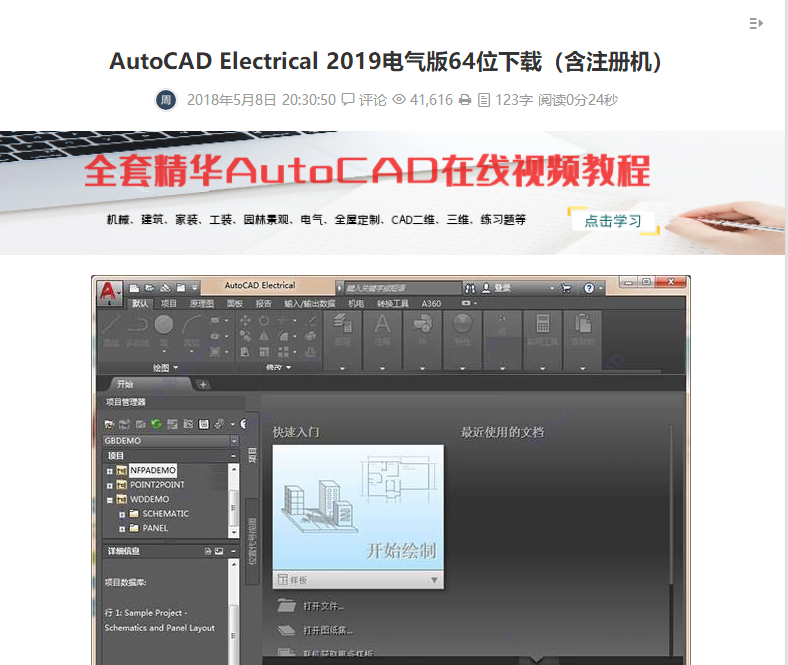Image resolution: width=788 pixels, height=665 pixels.
Task: Click the new tab plus button
Action: [x=203, y=383]
